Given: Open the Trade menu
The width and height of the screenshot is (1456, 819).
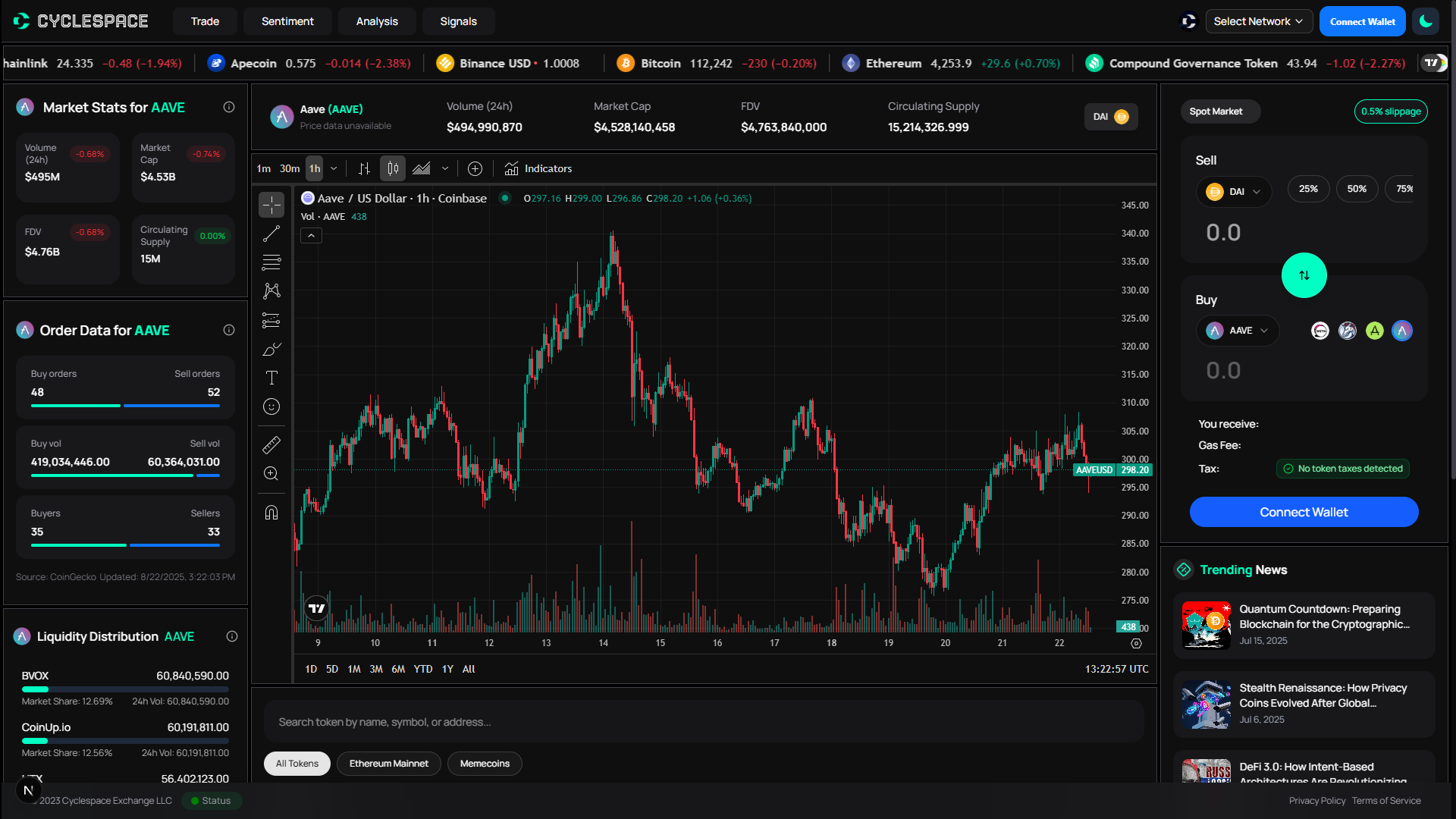Looking at the screenshot, I should pos(205,21).
